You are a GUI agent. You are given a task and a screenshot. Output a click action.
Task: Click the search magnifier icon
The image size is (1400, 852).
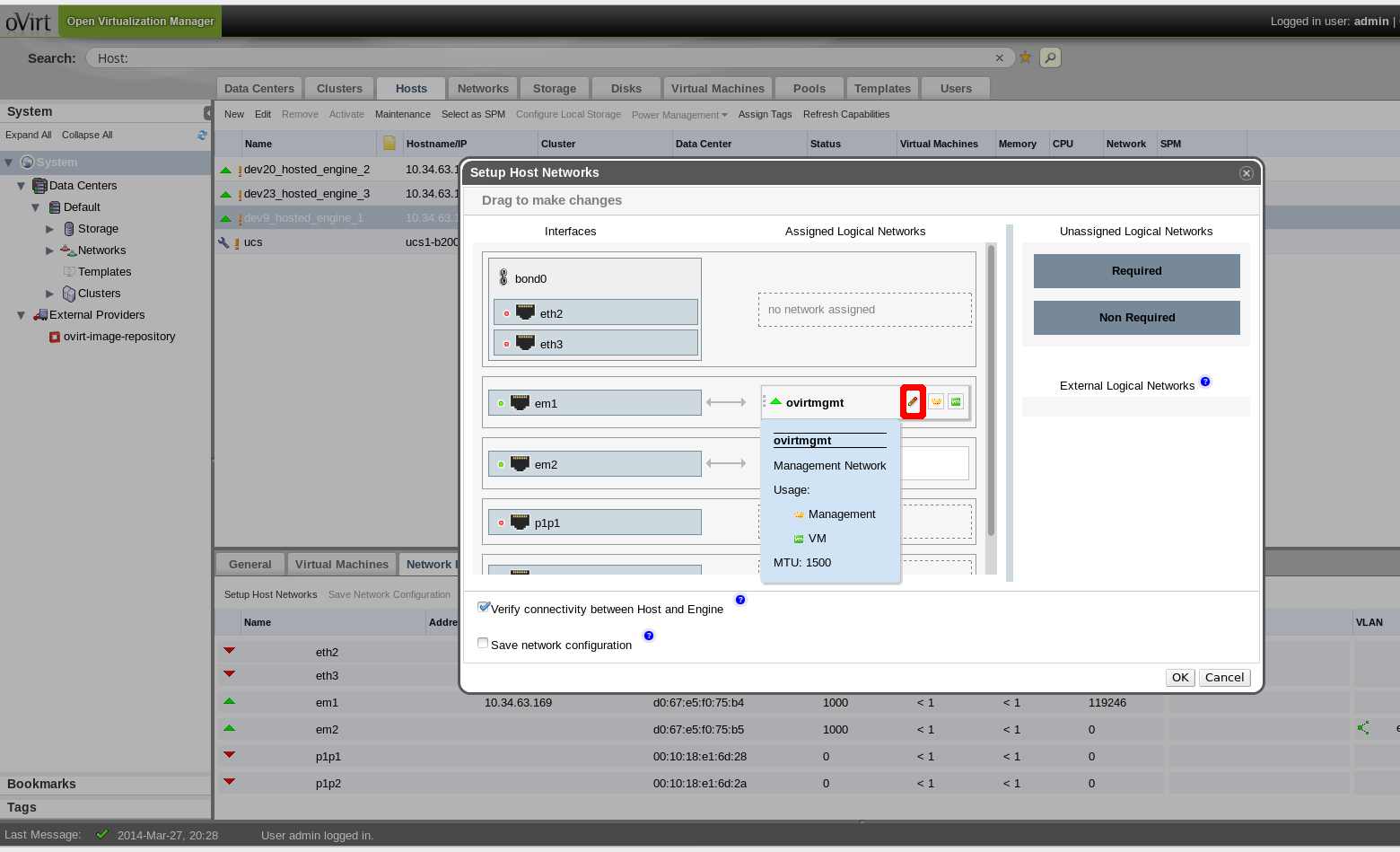(1050, 57)
